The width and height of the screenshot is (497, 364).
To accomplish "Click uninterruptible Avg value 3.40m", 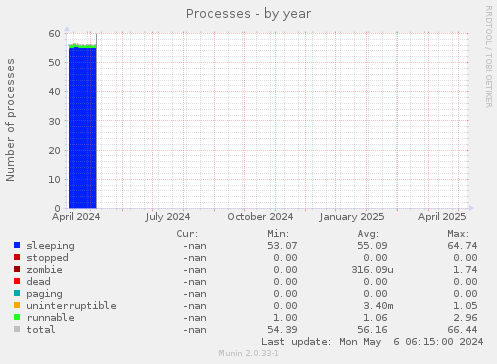I will click(378, 306).
